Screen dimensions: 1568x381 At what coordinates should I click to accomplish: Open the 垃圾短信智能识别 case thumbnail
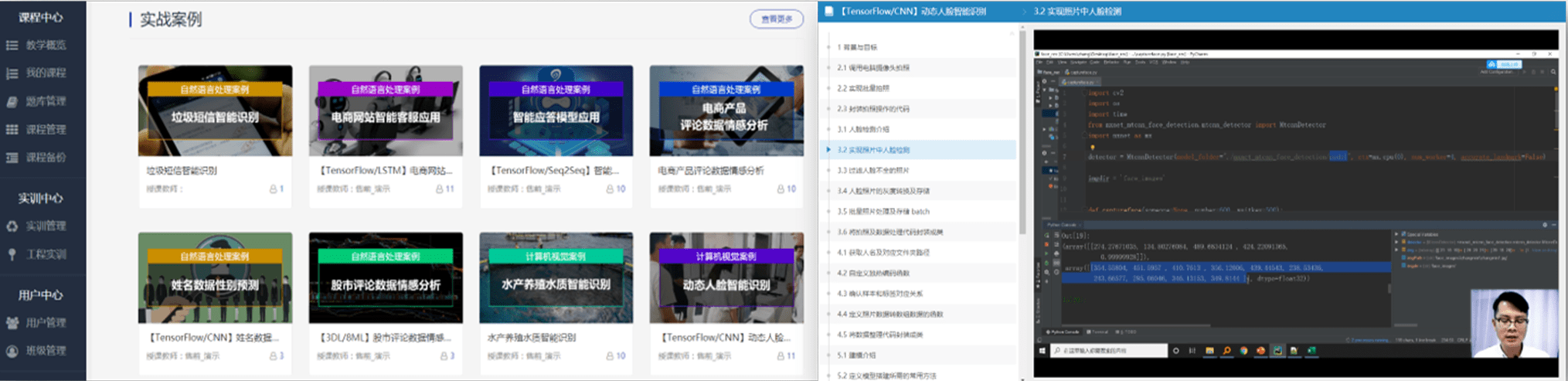[x=215, y=111]
